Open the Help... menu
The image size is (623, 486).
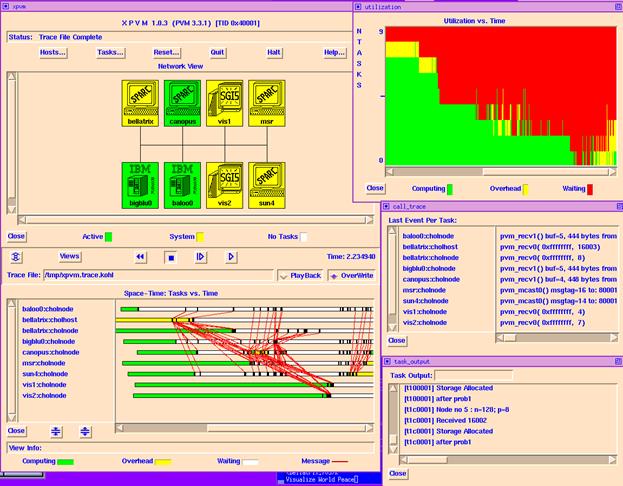(x=334, y=52)
